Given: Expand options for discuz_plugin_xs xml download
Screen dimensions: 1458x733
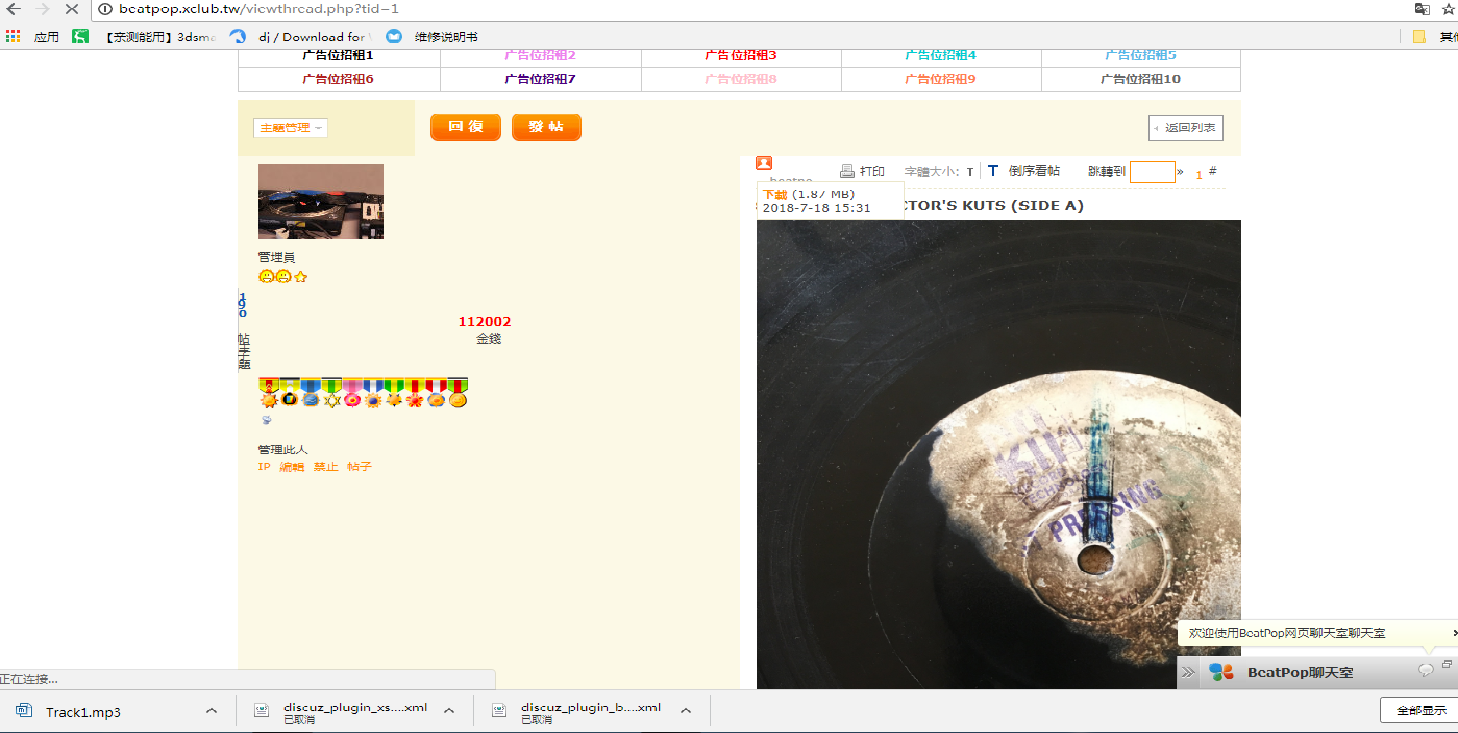Looking at the screenshot, I should click(449, 711).
